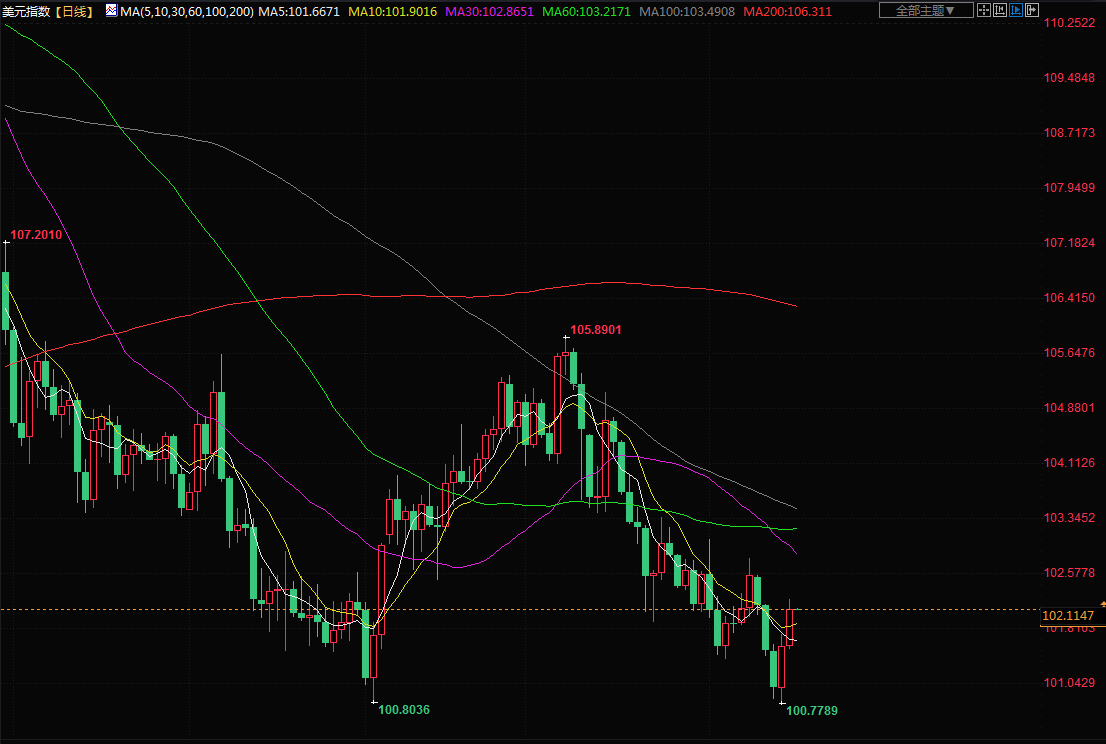Click the 107.2010 high price marker
This screenshot has height=744, width=1106.
pyautogui.click(x=36, y=235)
